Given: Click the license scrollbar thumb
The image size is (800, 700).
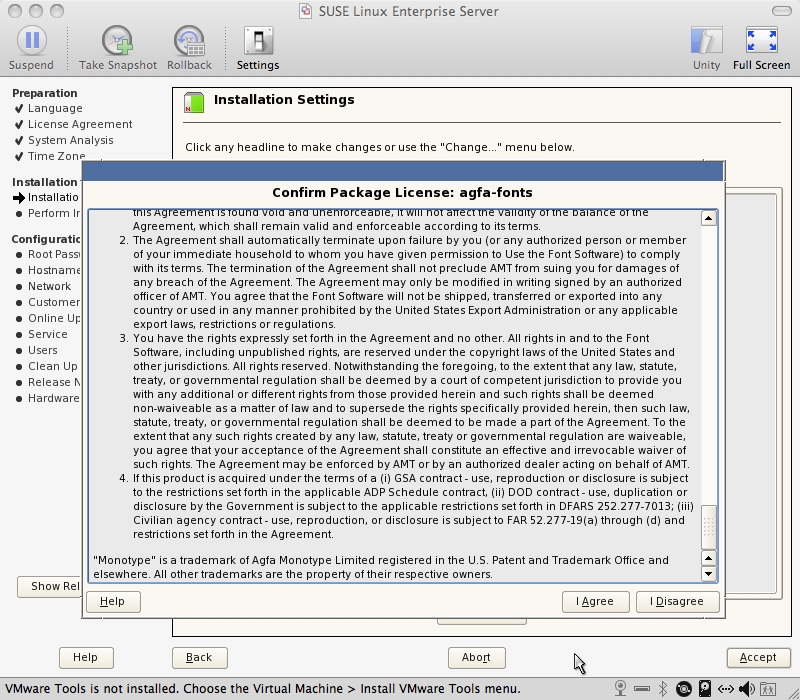Looking at the screenshot, I should (708, 527).
